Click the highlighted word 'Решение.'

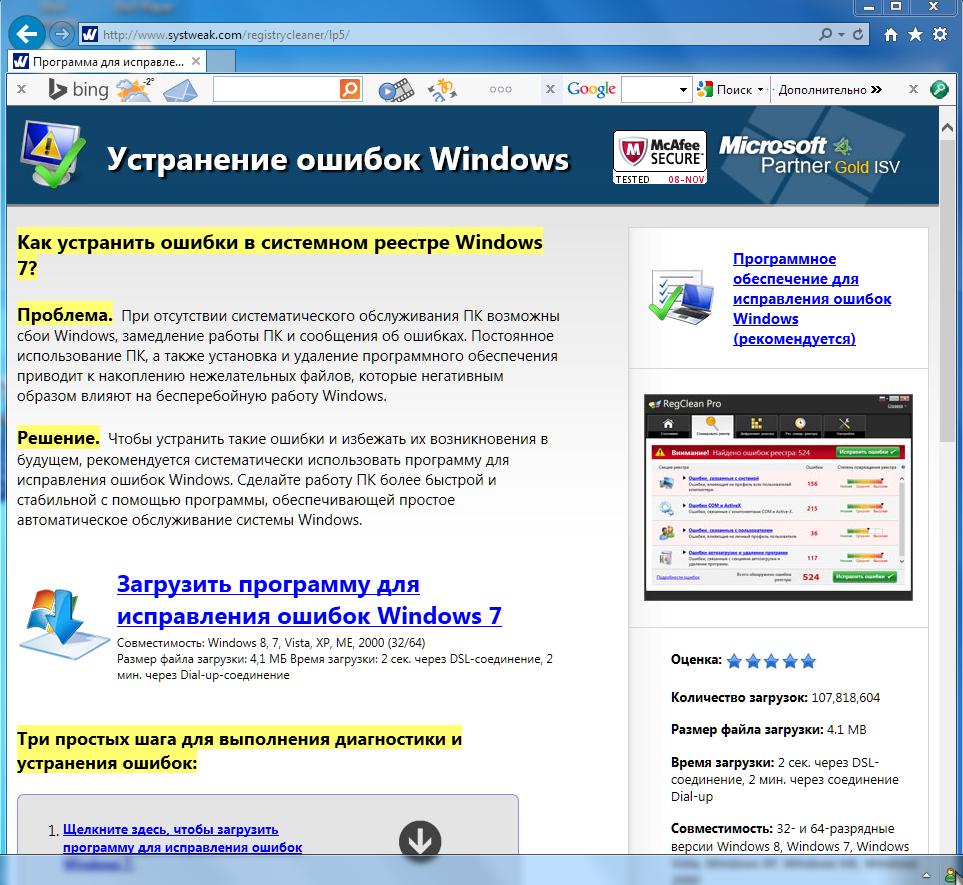tap(58, 438)
